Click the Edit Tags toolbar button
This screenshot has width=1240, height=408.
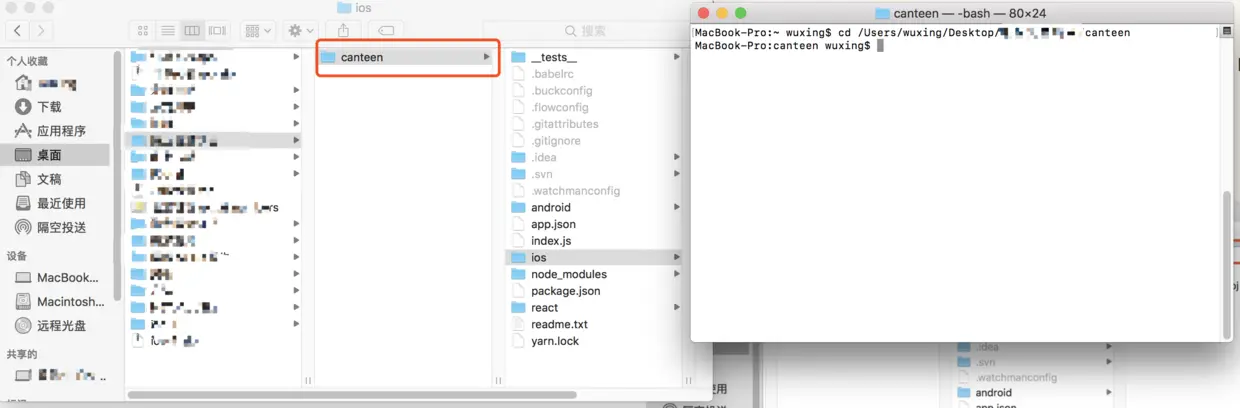pos(387,31)
